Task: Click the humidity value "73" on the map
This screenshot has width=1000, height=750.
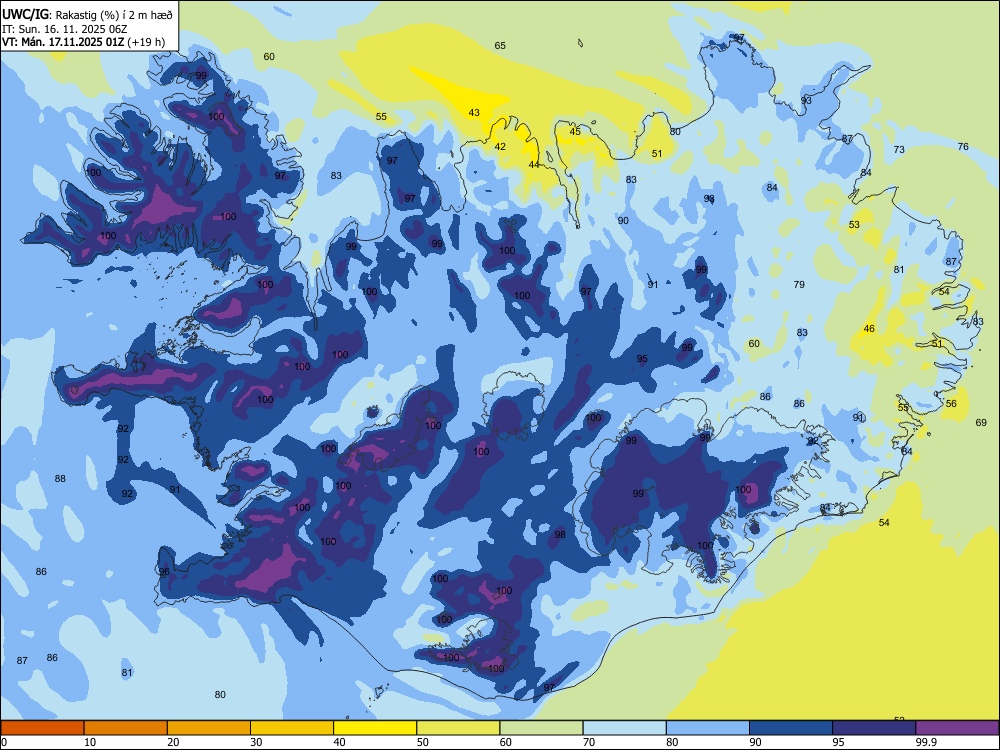Action: [899, 150]
